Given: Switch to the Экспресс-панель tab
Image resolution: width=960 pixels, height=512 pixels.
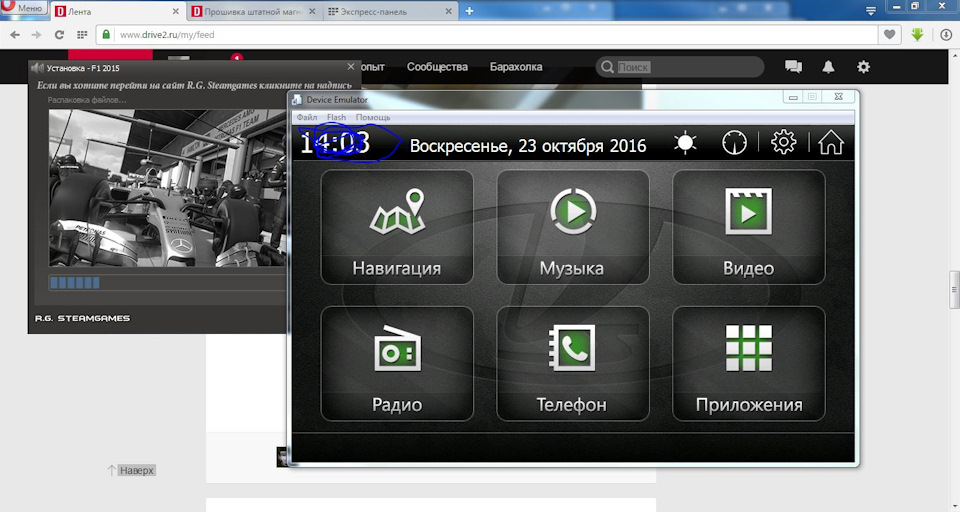Looking at the screenshot, I should click(380, 11).
